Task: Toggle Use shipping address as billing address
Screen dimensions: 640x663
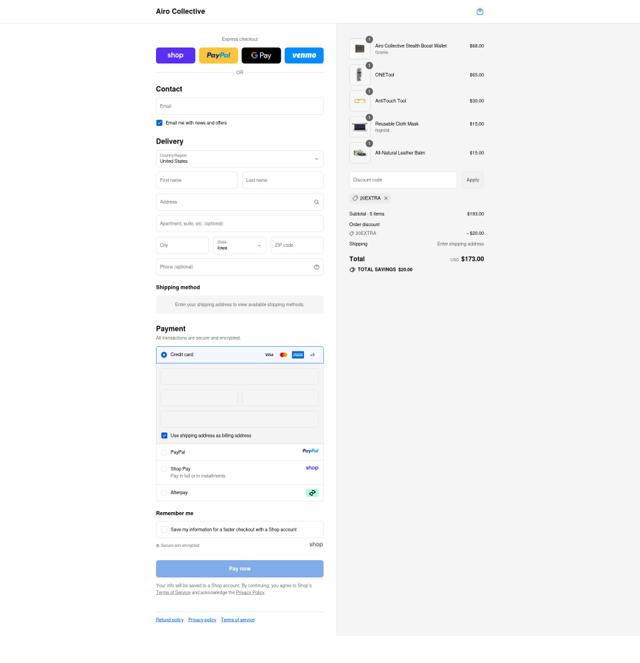Action: (x=164, y=436)
